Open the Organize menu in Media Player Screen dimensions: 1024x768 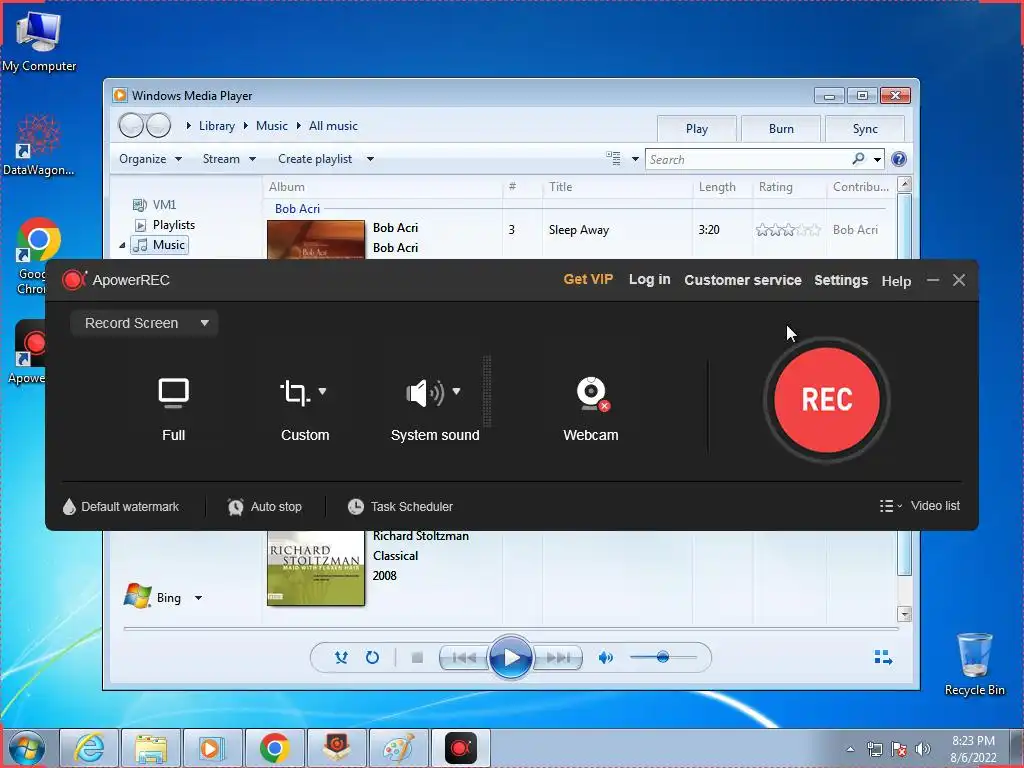[150, 159]
